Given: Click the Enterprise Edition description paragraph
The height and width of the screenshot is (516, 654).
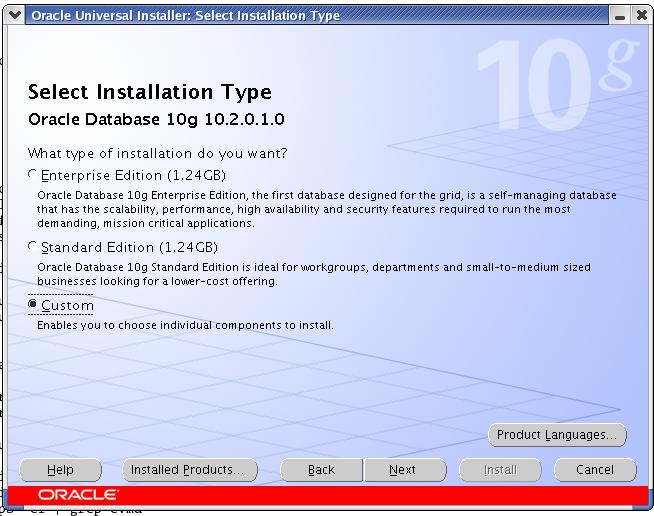Looking at the screenshot, I should coord(327,209).
